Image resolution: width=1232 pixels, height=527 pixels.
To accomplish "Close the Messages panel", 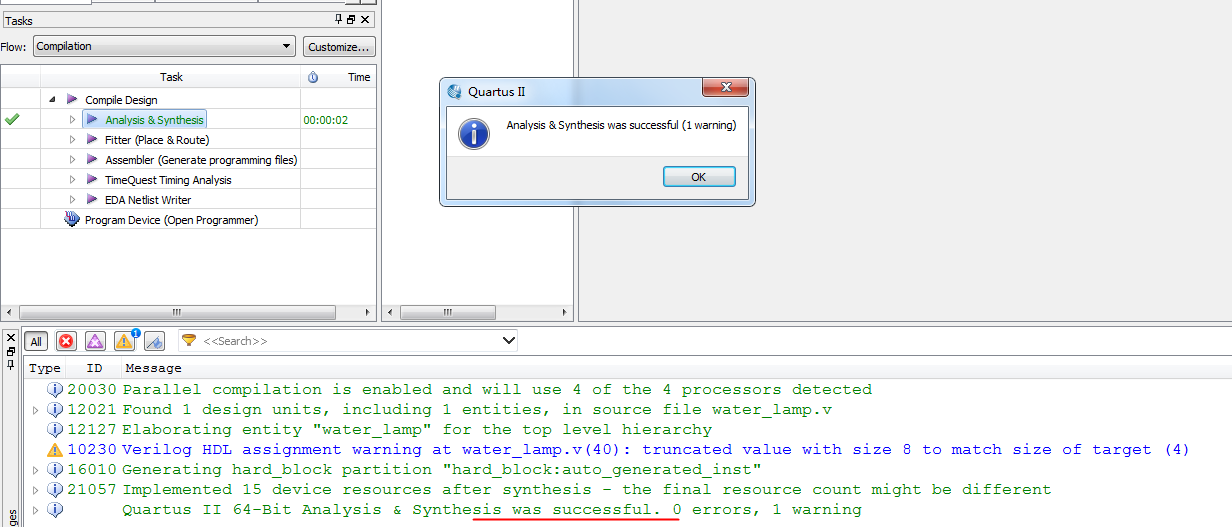I will click(11, 338).
